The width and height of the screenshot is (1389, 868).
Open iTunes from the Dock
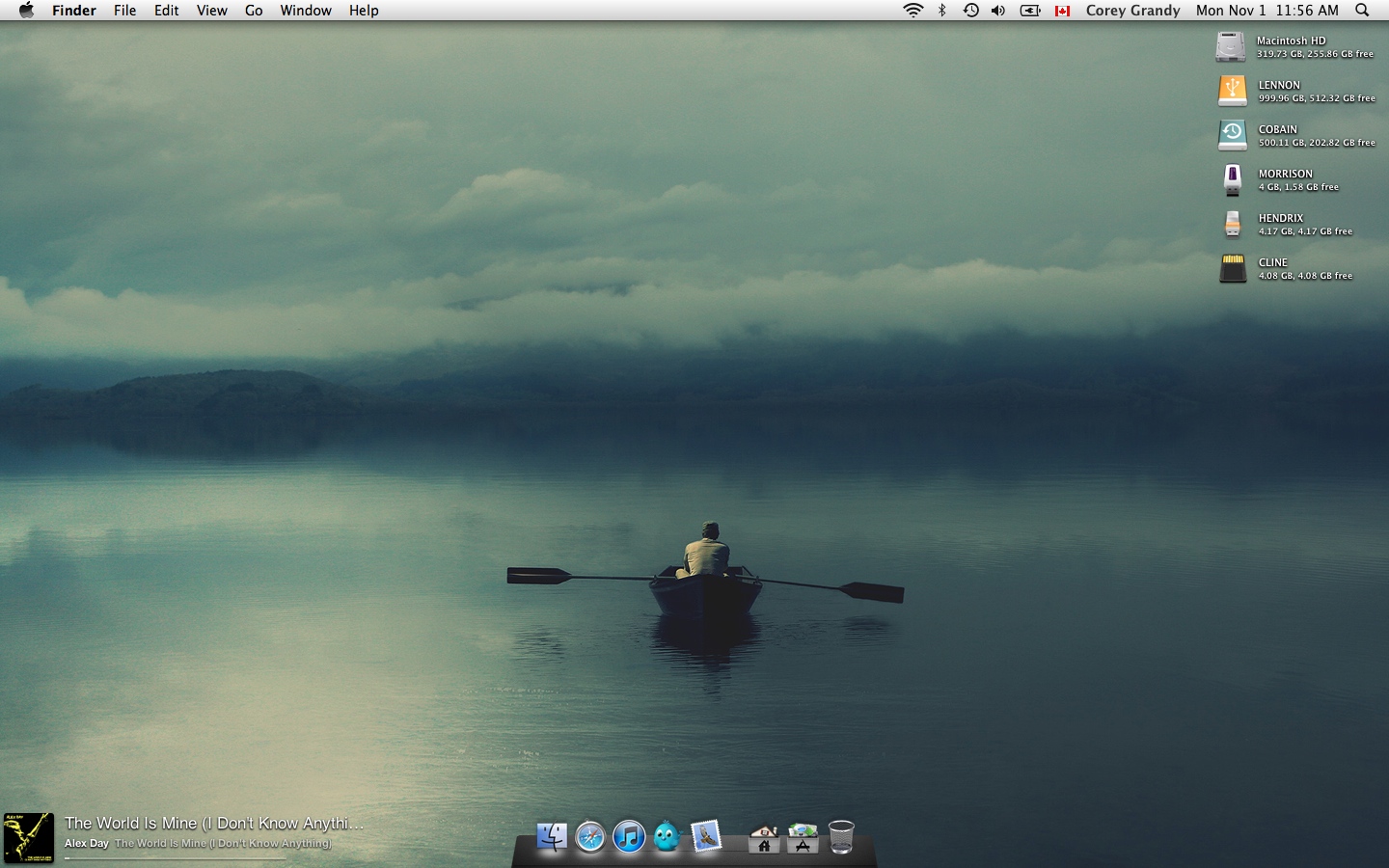(628, 836)
